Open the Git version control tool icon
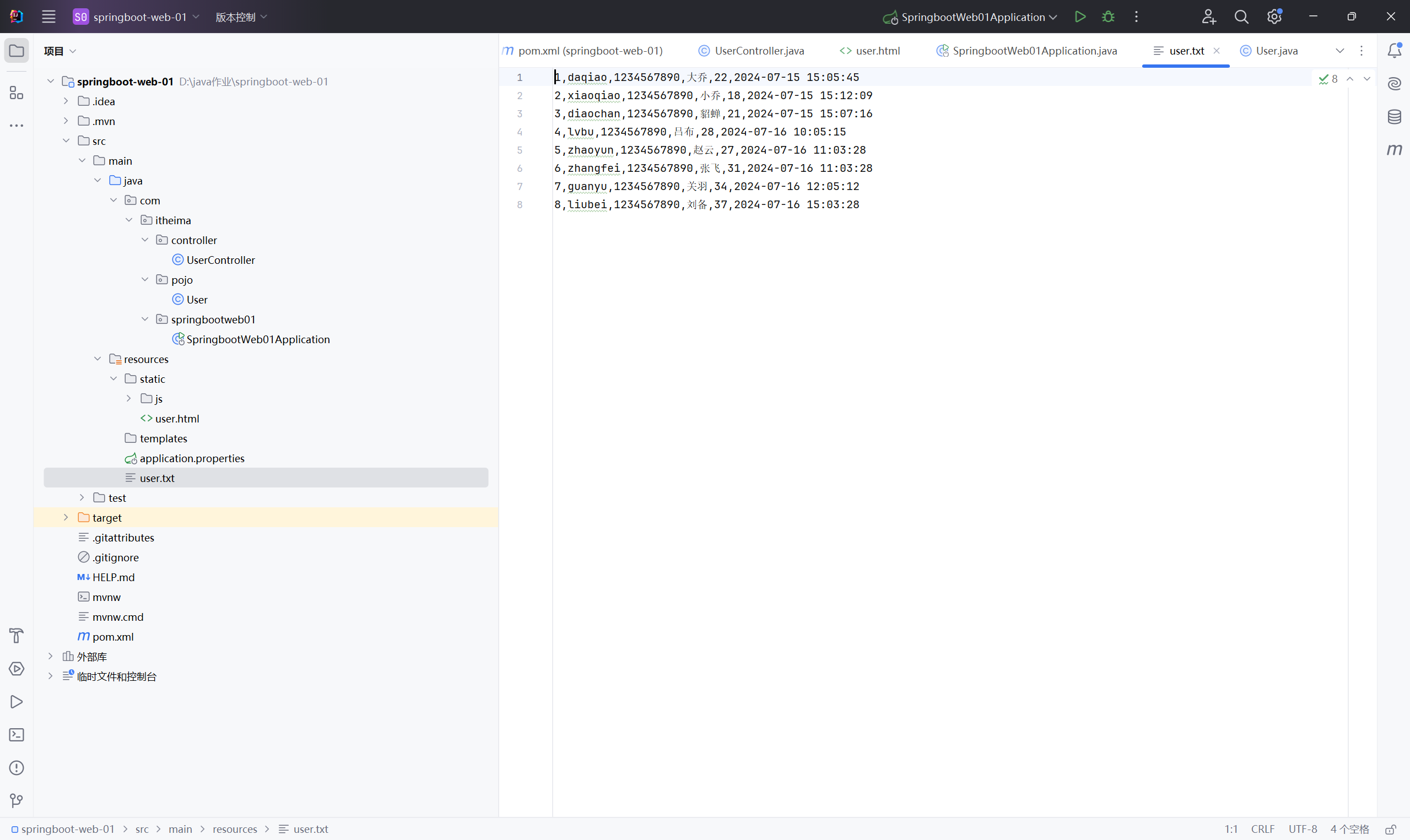This screenshot has width=1410, height=840. tap(17, 800)
